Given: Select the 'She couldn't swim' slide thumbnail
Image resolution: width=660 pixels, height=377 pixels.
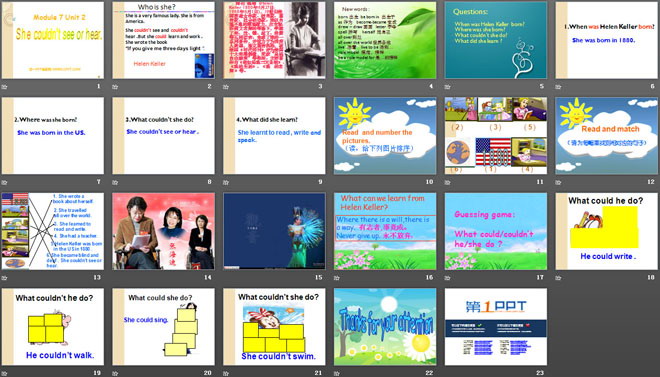Looking at the screenshot, I should click(x=274, y=327).
